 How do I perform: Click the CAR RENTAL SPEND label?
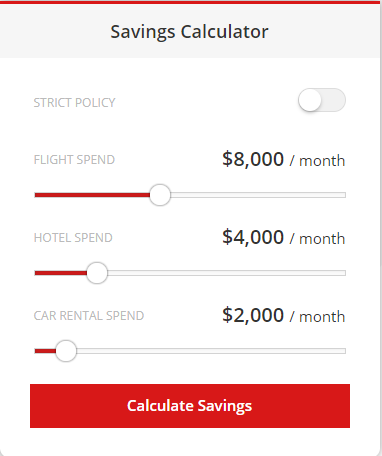pos(89,316)
